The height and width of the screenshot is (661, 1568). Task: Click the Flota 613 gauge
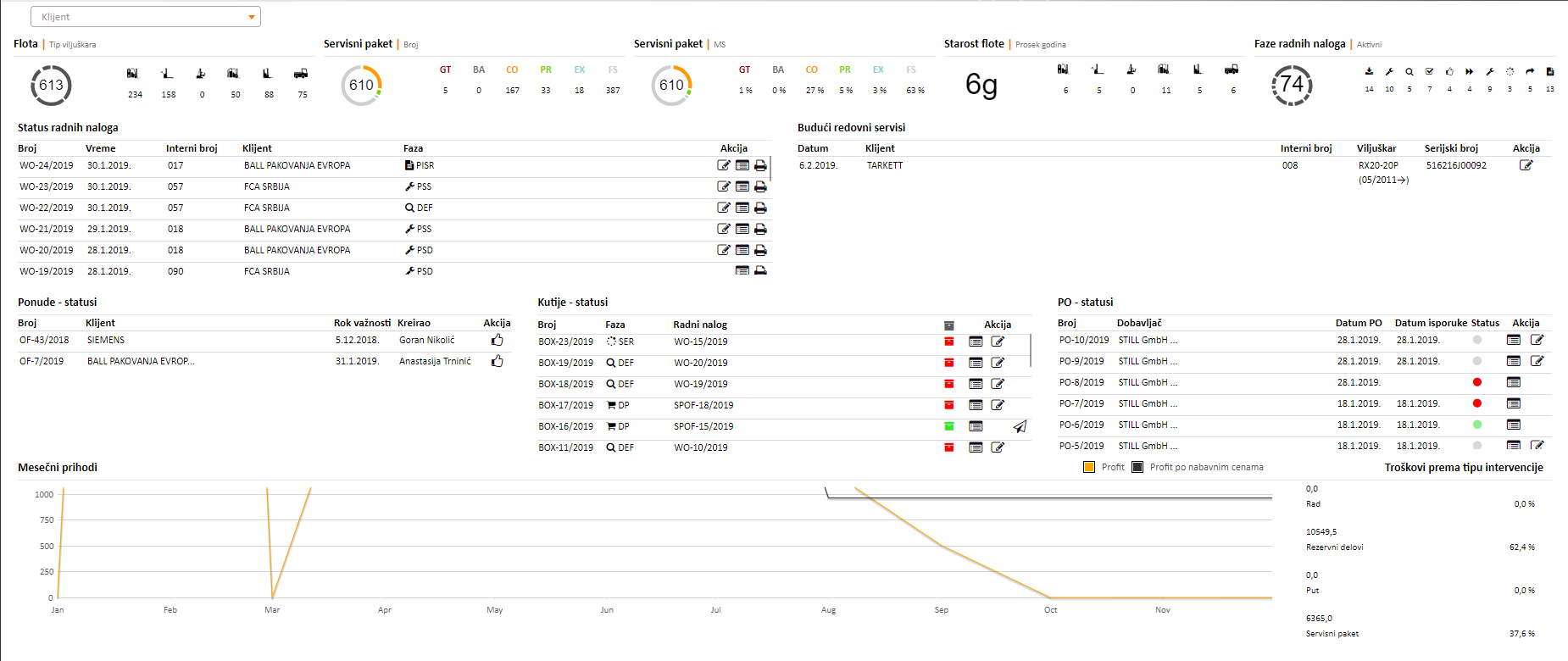point(51,85)
